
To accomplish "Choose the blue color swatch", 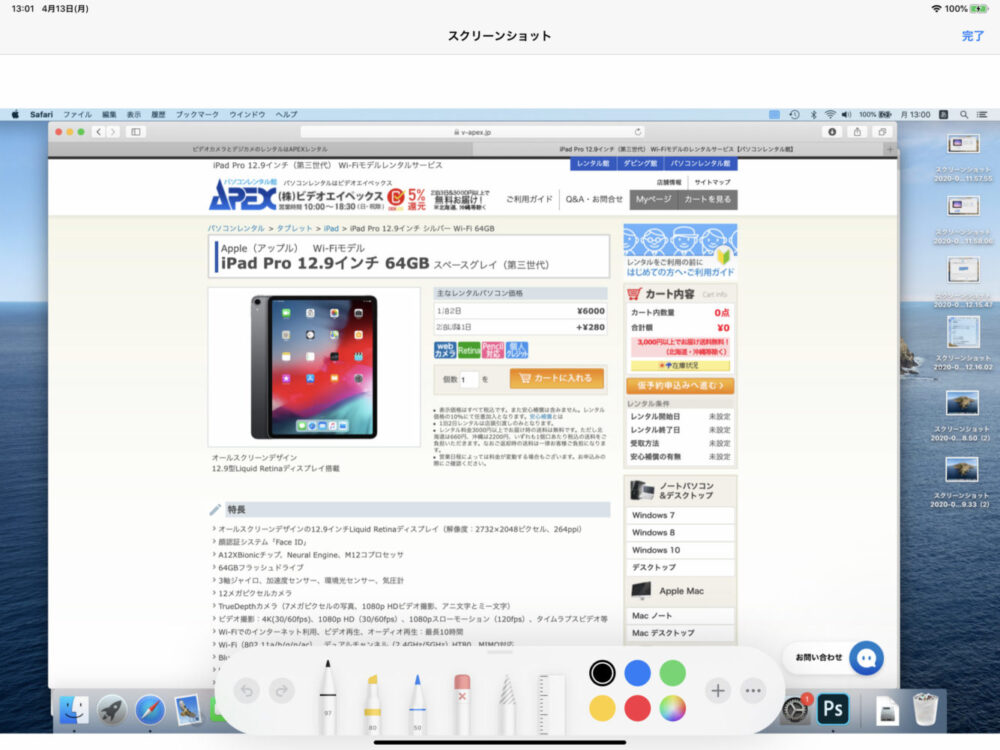I will coord(637,673).
